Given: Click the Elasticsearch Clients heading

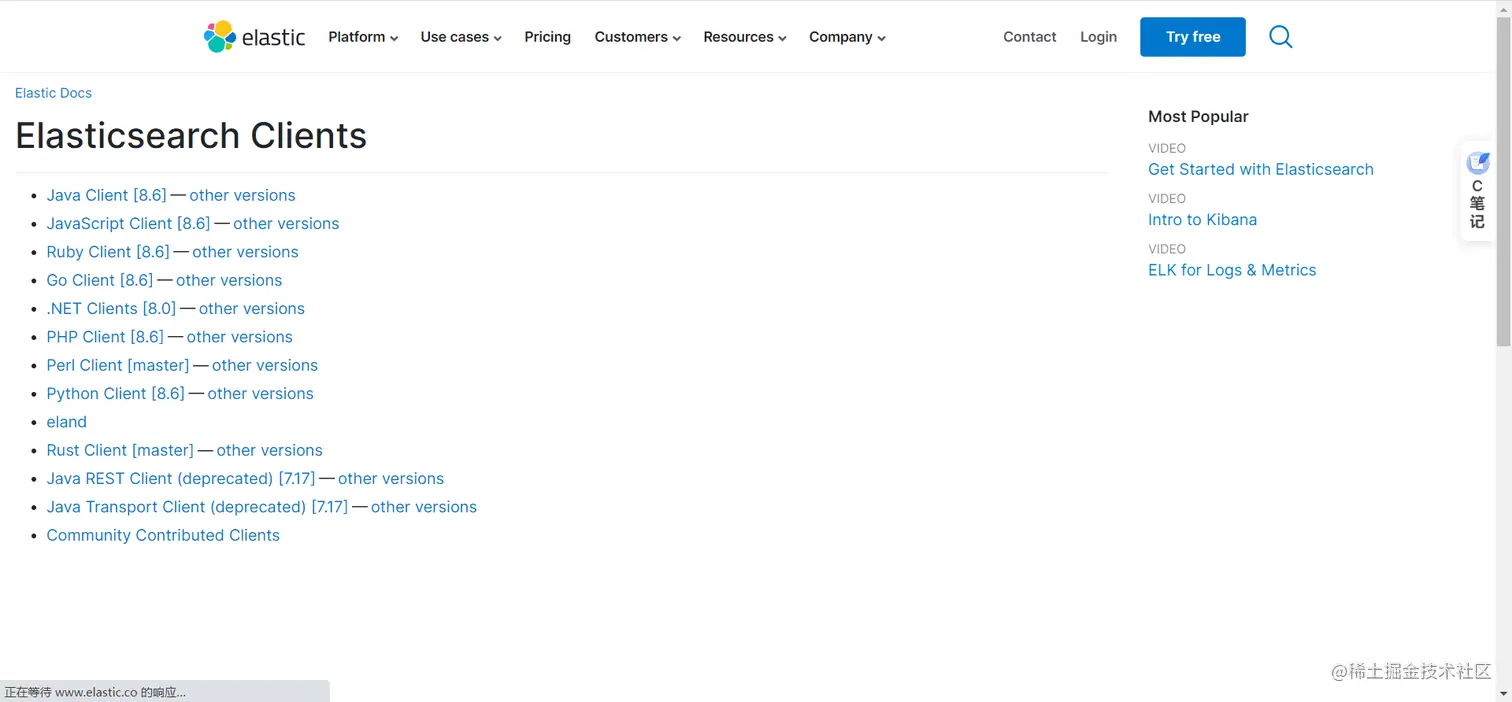Looking at the screenshot, I should [191, 135].
